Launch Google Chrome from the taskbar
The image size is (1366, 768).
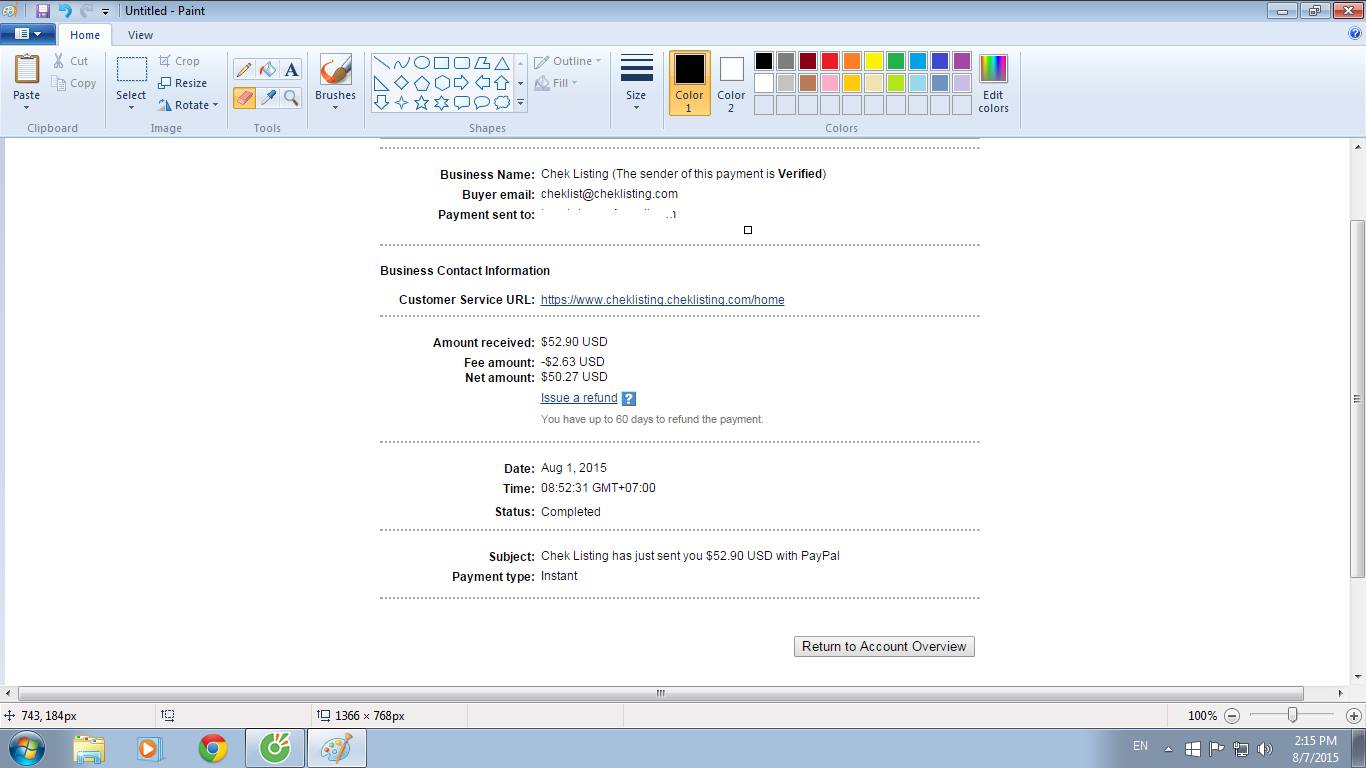click(x=212, y=748)
